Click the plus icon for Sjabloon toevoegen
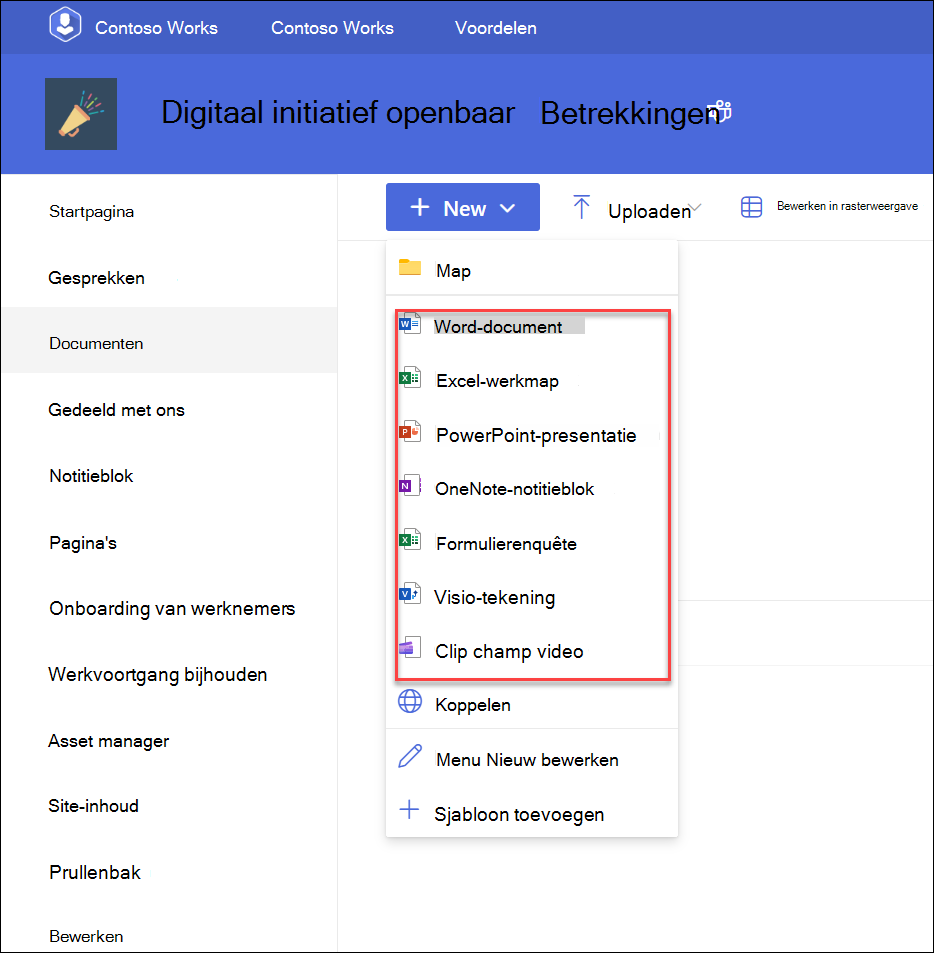The width and height of the screenshot is (934, 953). 409,810
